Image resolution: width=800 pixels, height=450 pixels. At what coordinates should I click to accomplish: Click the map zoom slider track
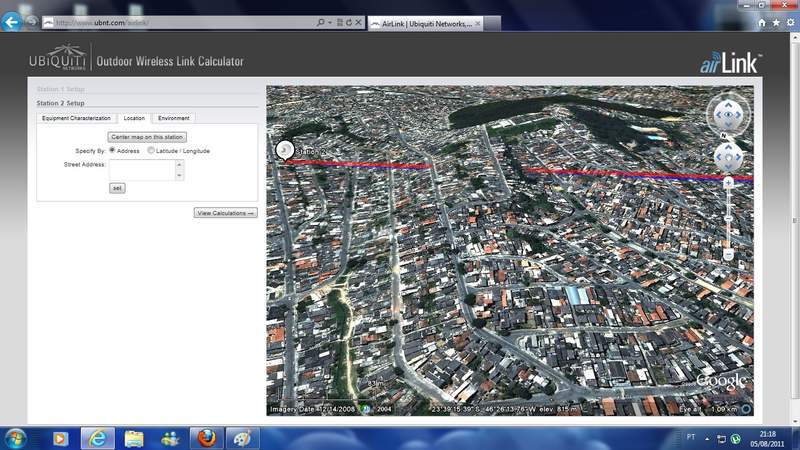click(728, 220)
